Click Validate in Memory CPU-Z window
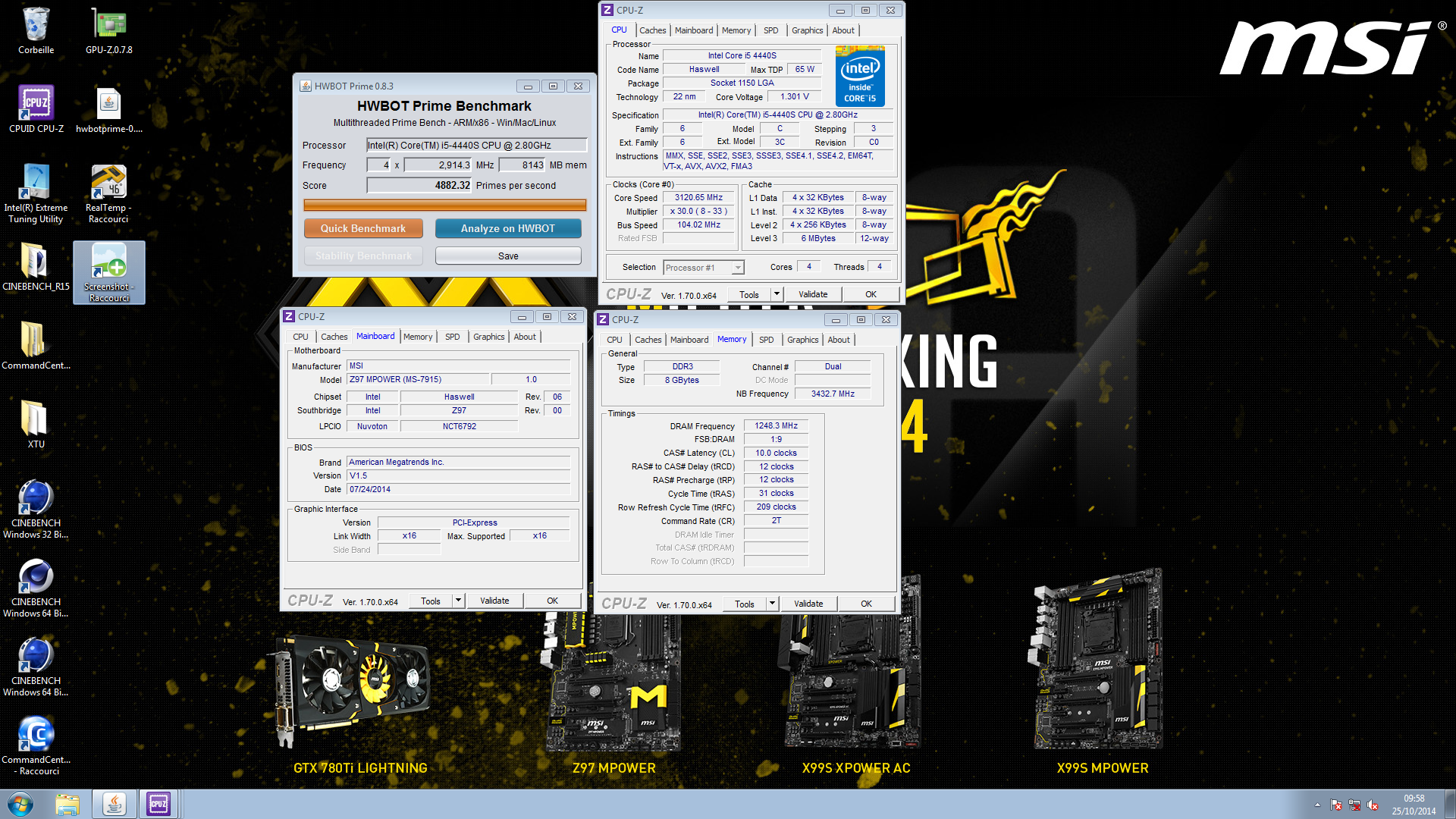Screen dimensions: 1456x819 tap(808, 604)
